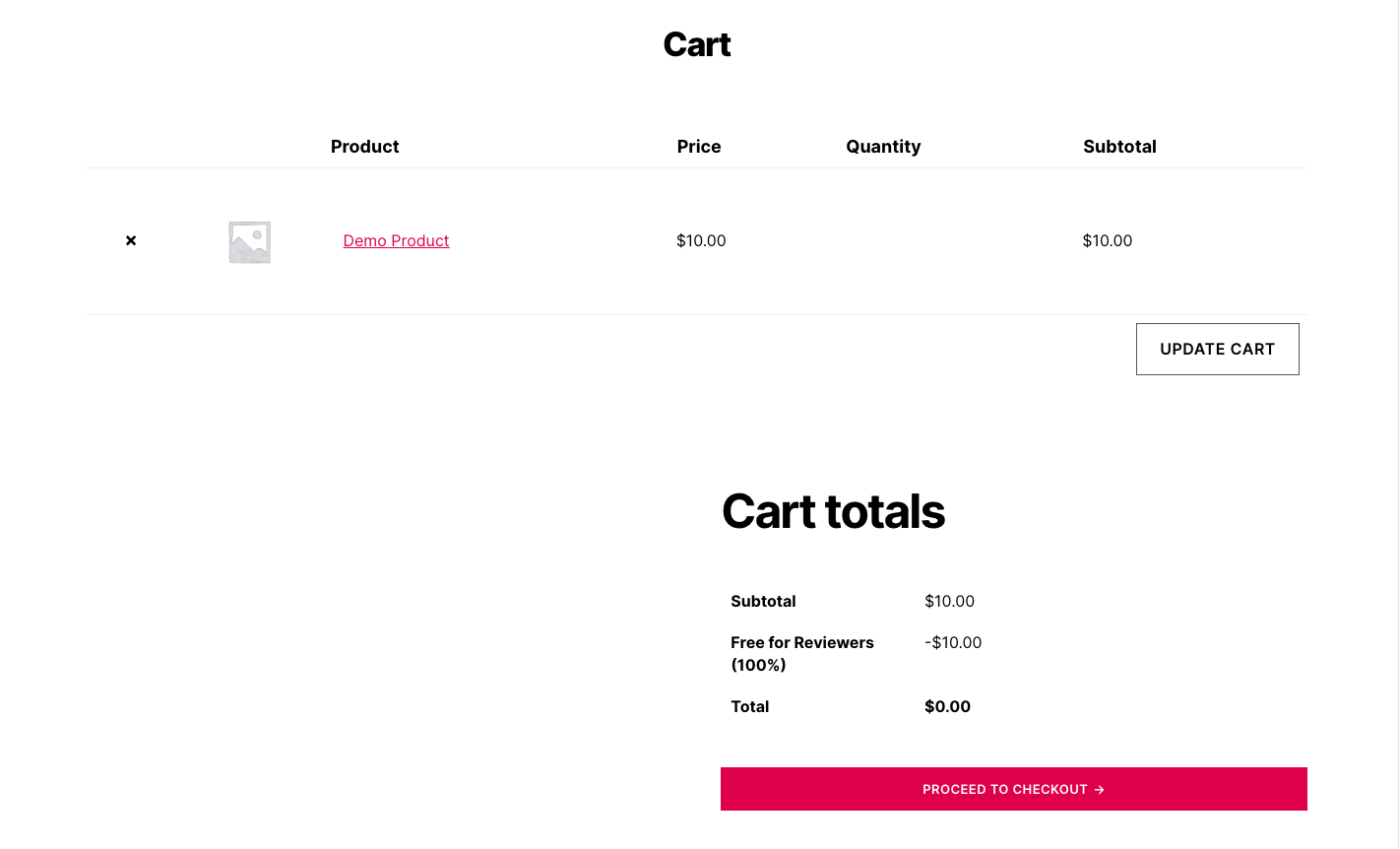Screen dimensions: 1400x849
Task: Click the Total label in Cart totals
Action: point(749,706)
